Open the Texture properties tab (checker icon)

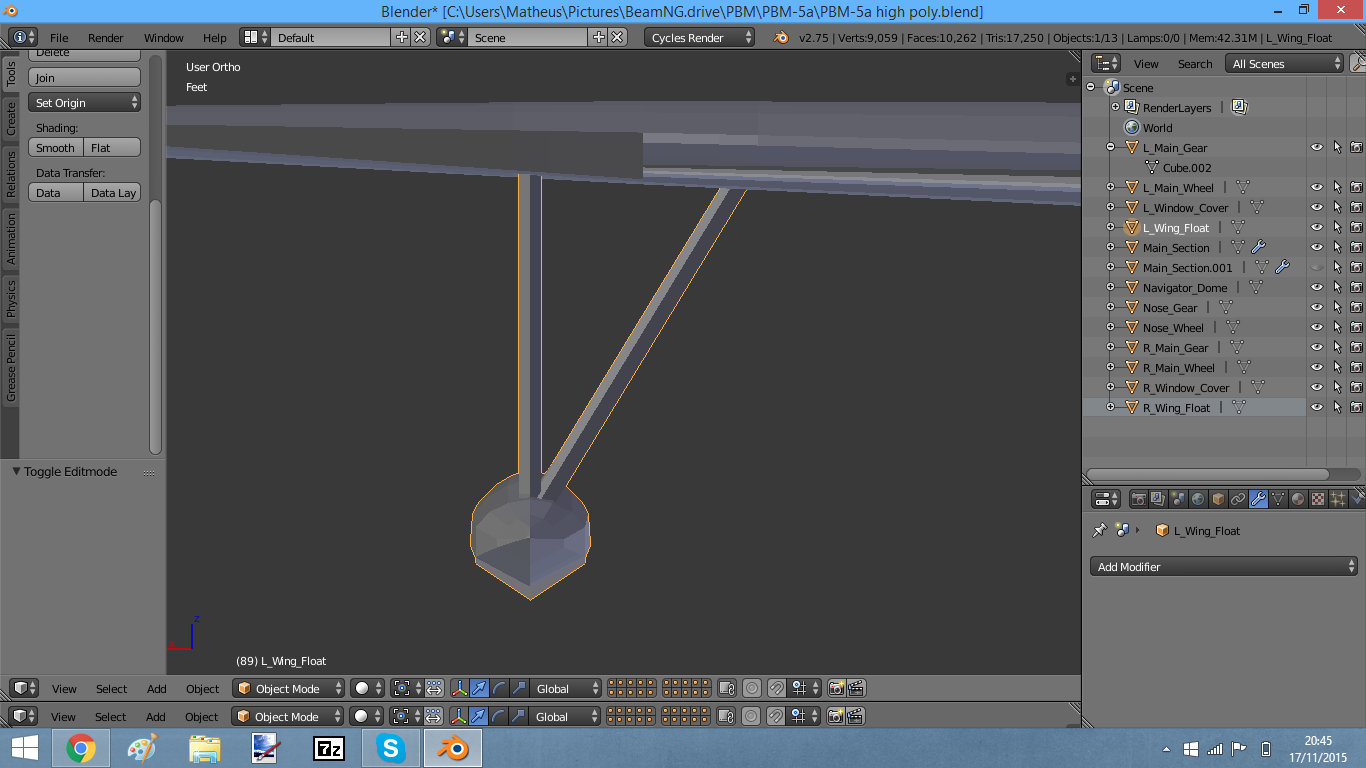point(1318,499)
